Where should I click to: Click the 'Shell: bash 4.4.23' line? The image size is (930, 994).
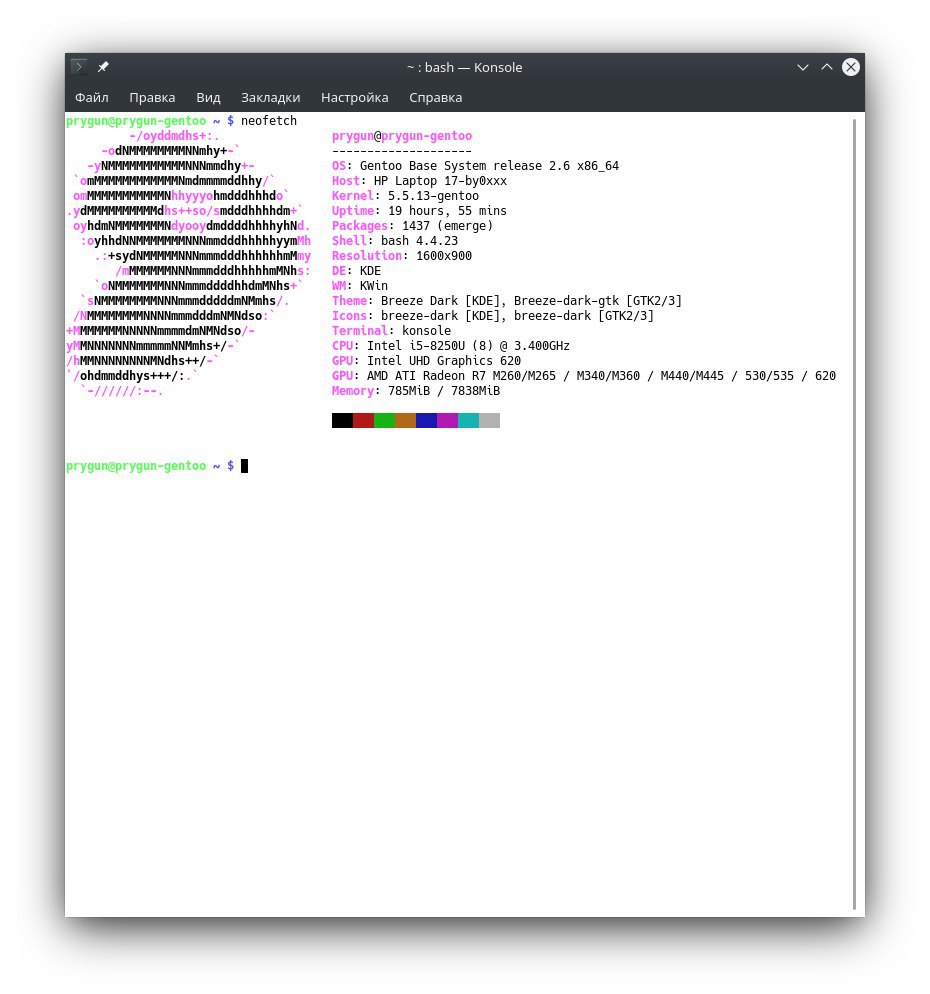[x=395, y=241]
